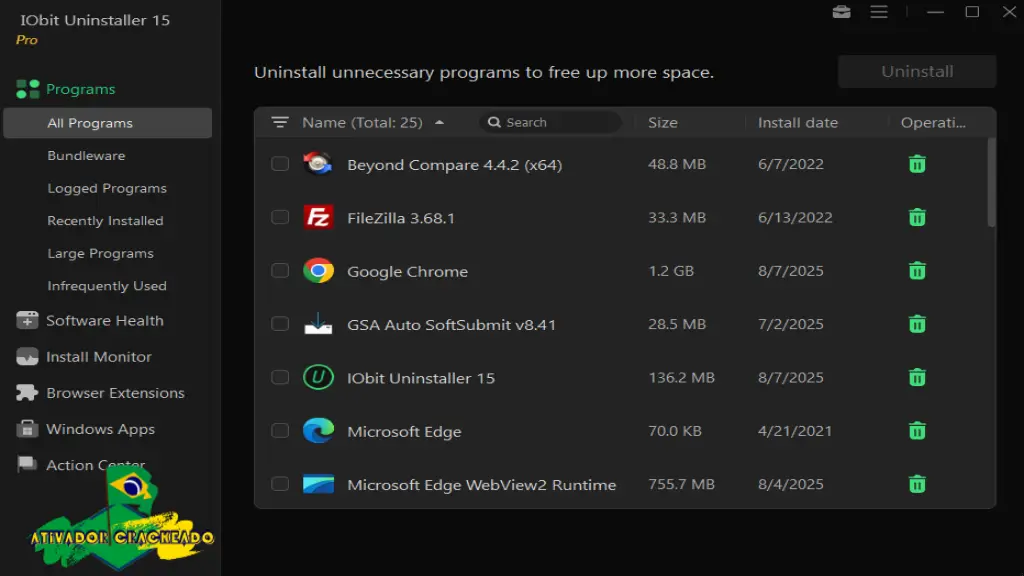Click trash icon for Google Chrome
The width and height of the screenshot is (1024, 576).
(917, 270)
